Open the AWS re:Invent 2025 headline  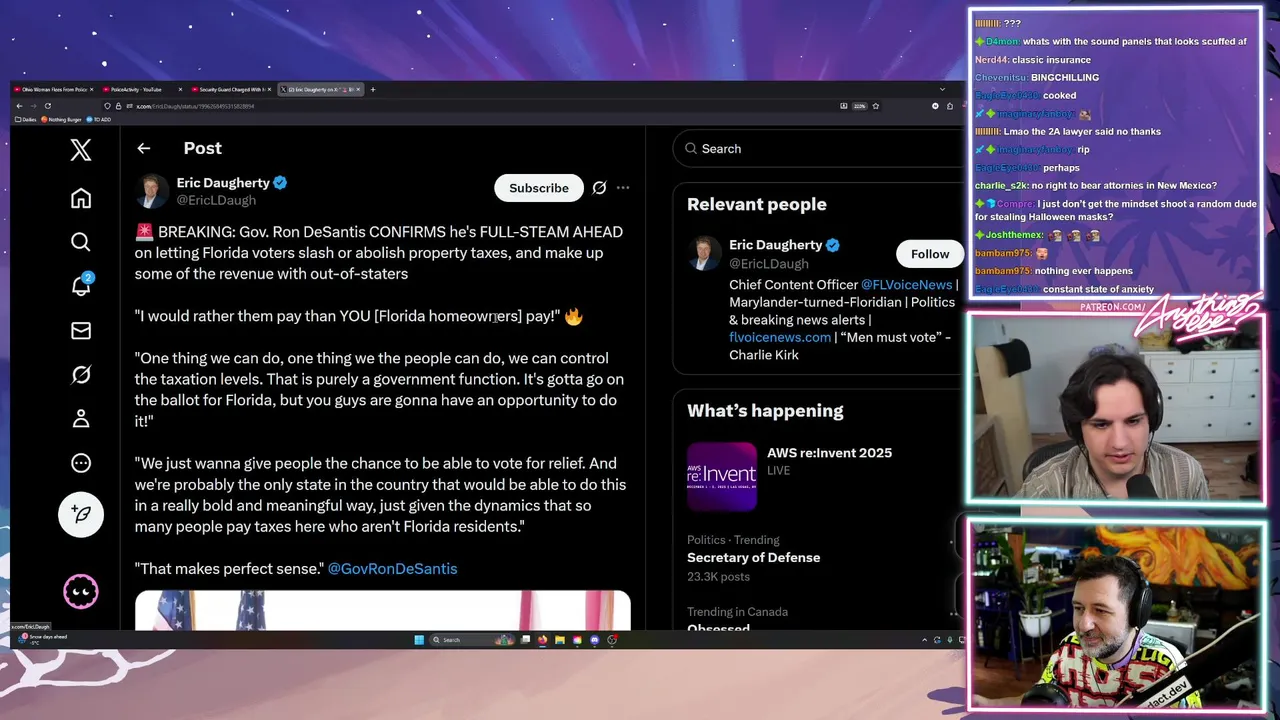[829, 453]
